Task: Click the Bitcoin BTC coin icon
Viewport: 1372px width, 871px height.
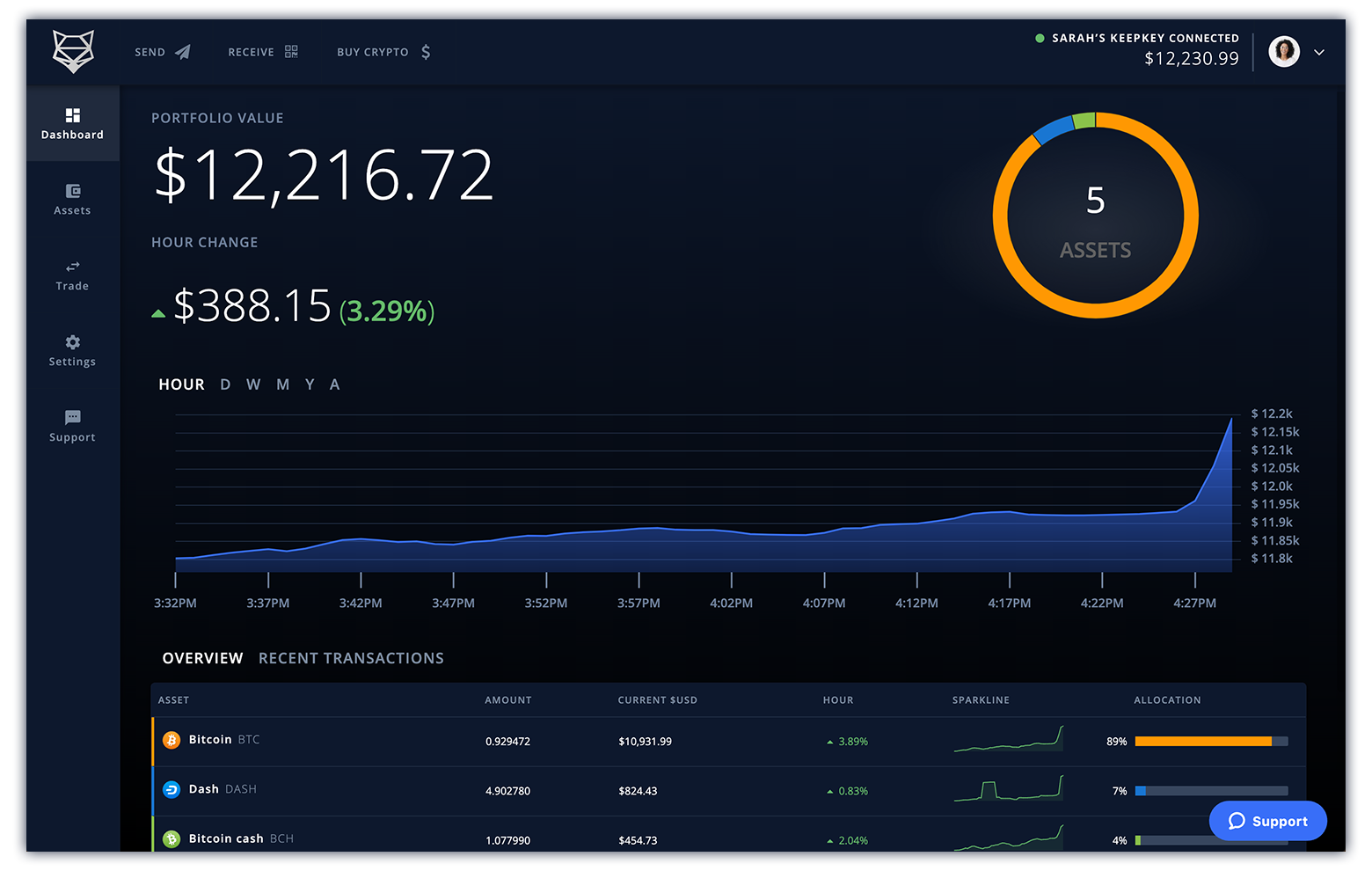Action: click(171, 741)
